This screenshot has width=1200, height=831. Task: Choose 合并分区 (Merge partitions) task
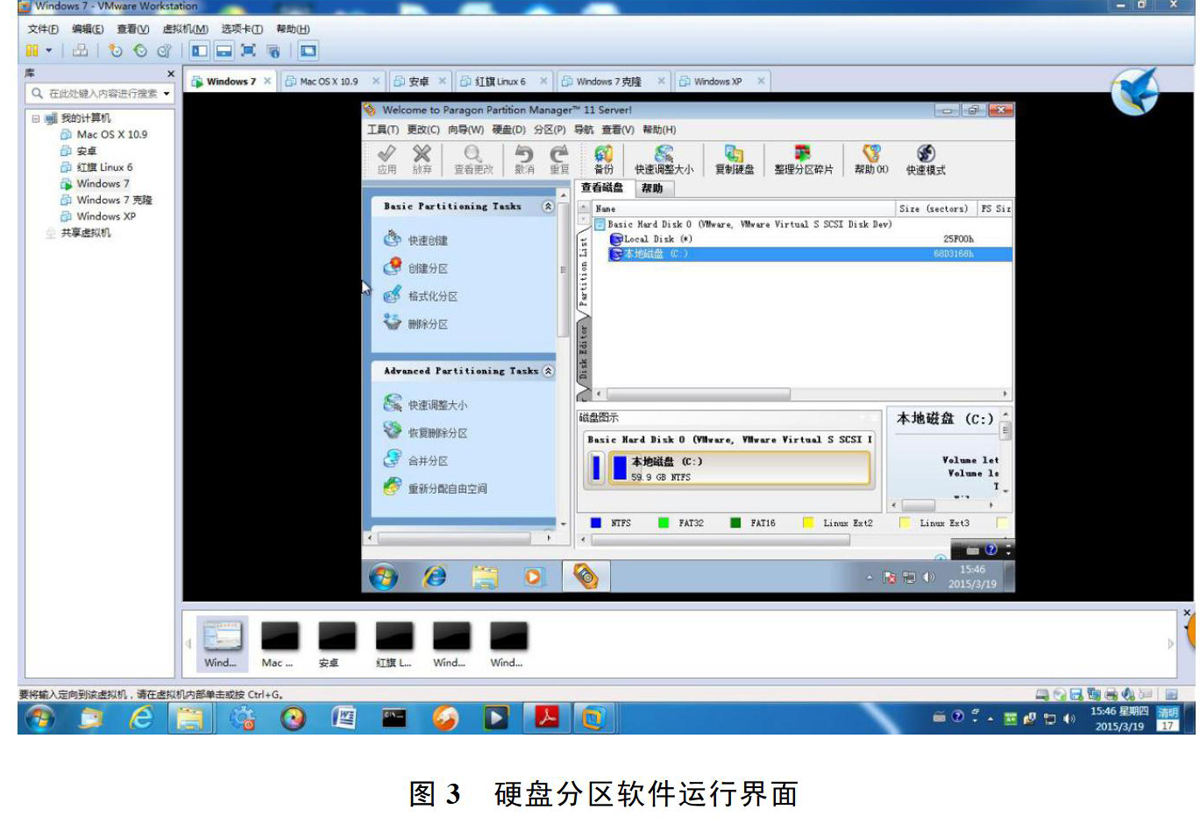[416, 460]
